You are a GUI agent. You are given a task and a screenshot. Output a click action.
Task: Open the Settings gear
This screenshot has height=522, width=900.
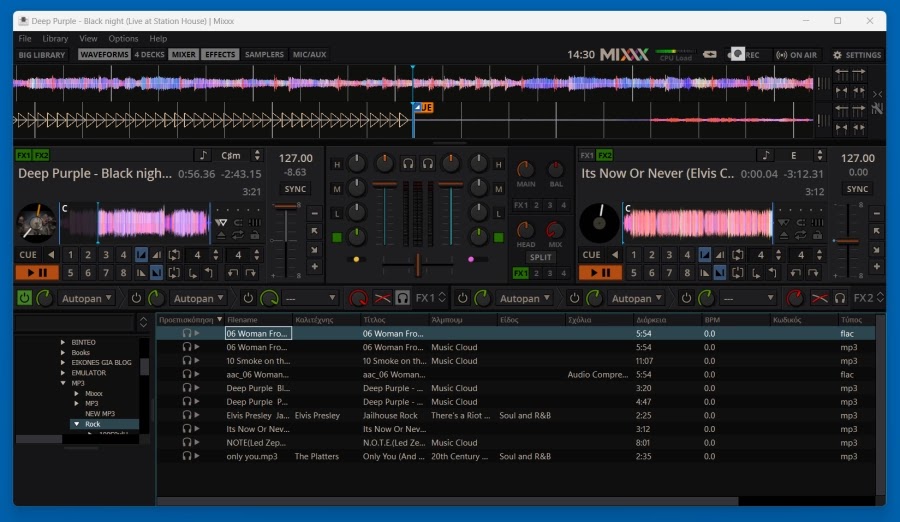point(857,55)
